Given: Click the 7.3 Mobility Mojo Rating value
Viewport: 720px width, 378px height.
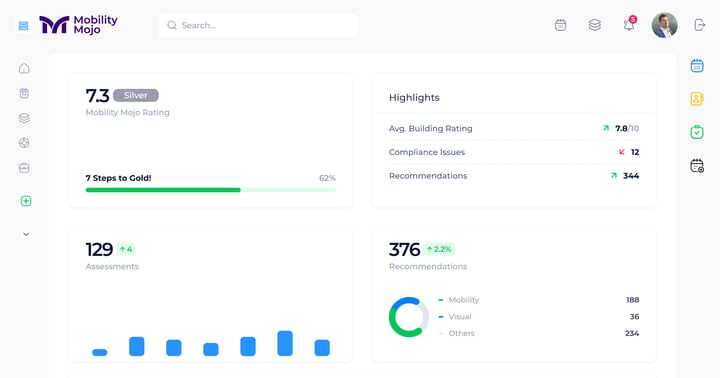Looking at the screenshot, I should point(97,96).
